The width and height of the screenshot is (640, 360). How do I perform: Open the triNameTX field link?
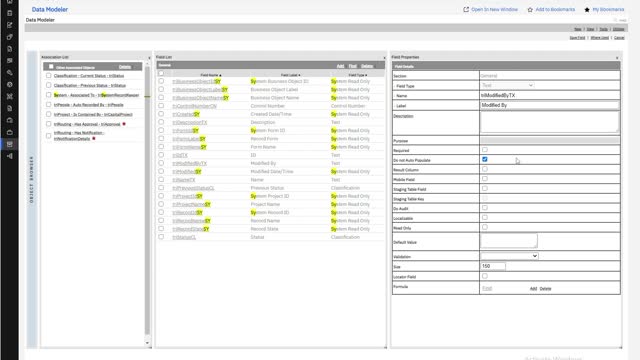[x=184, y=180]
